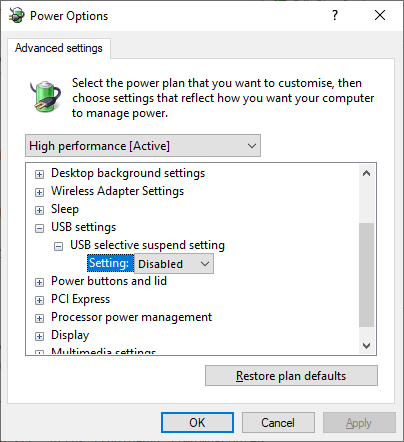Click Restore plan defaults button
404x442 pixels.
click(x=291, y=376)
